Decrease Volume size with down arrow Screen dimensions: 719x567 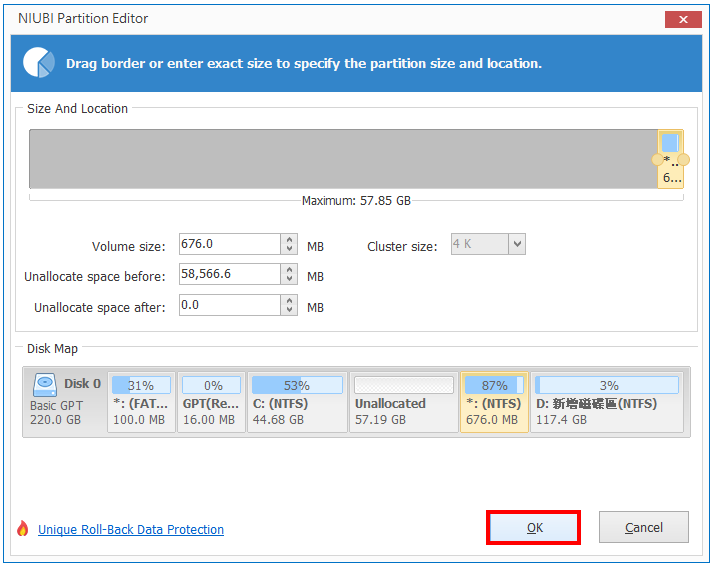pos(289,249)
